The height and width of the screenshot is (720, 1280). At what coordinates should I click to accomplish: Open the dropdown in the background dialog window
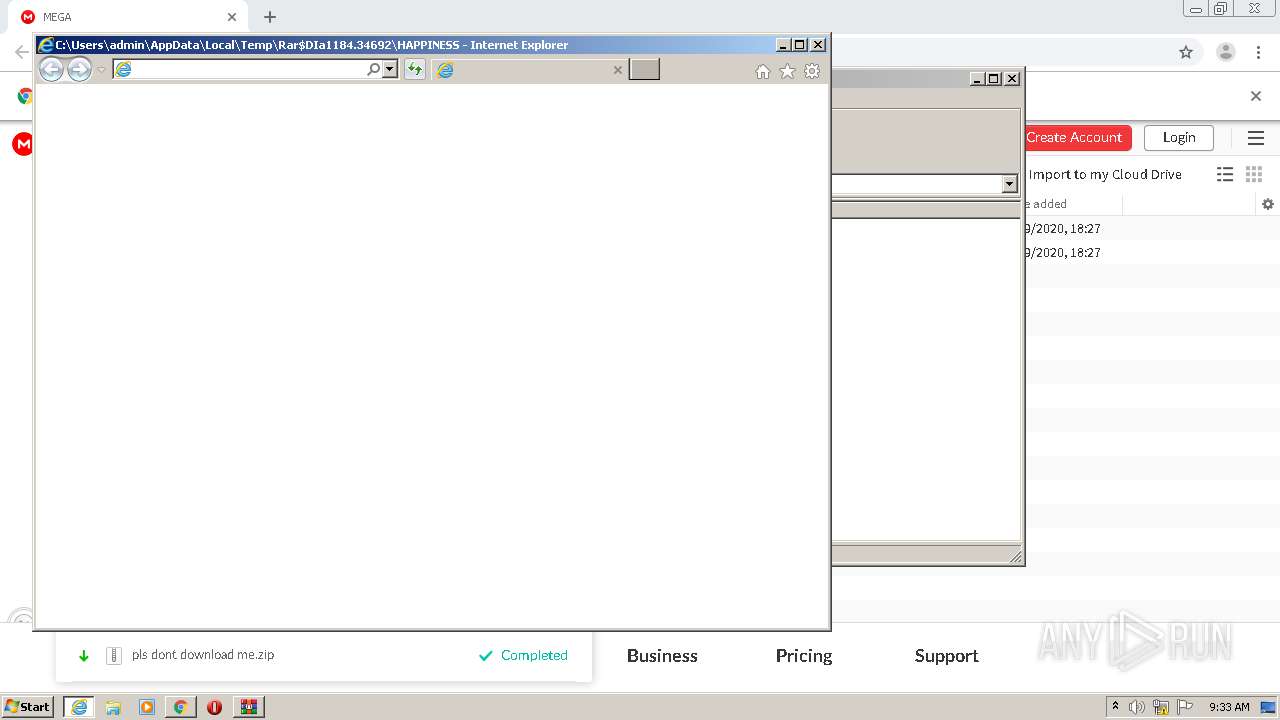[x=1009, y=184]
